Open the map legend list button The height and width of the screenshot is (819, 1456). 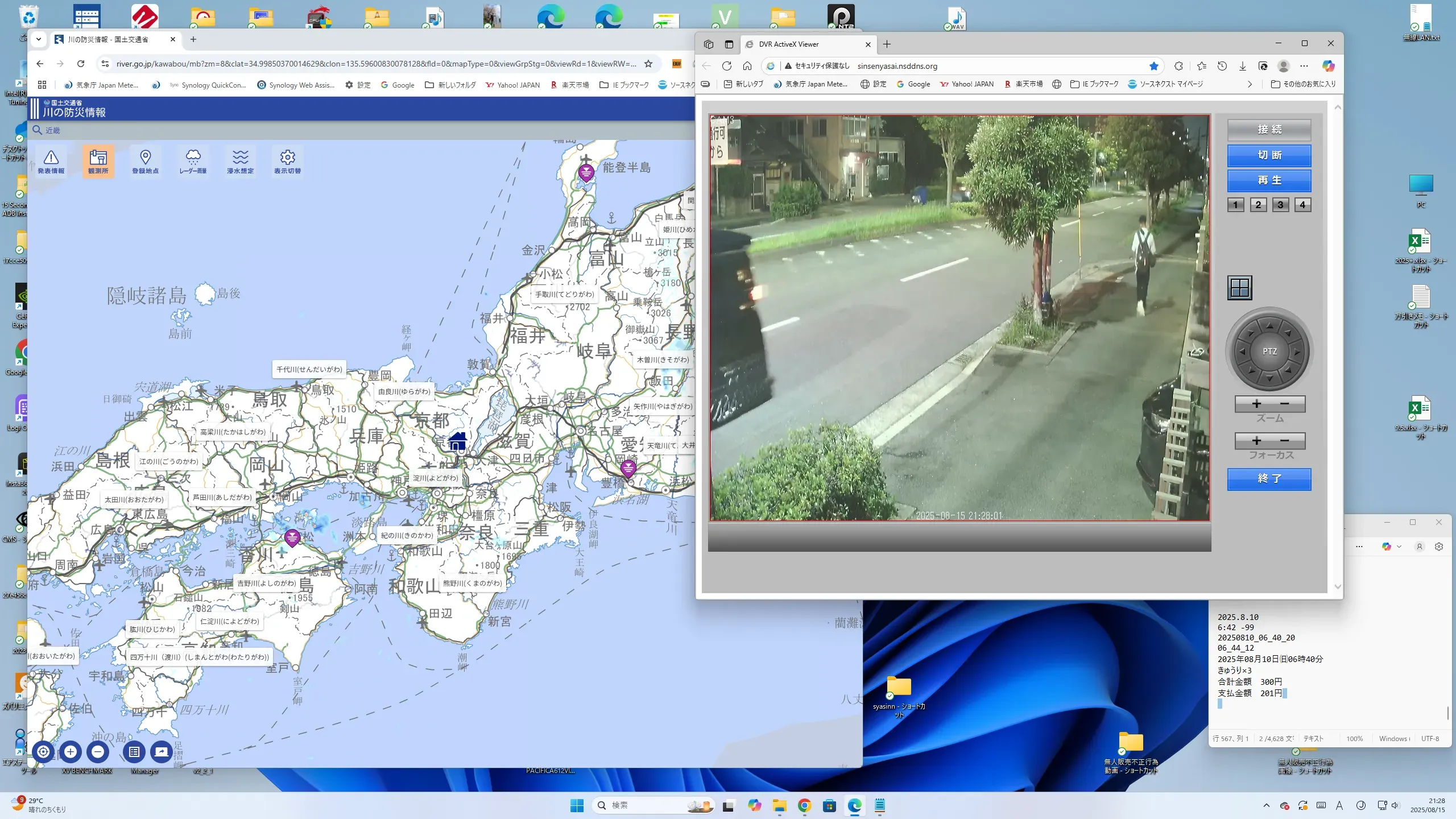(x=134, y=752)
